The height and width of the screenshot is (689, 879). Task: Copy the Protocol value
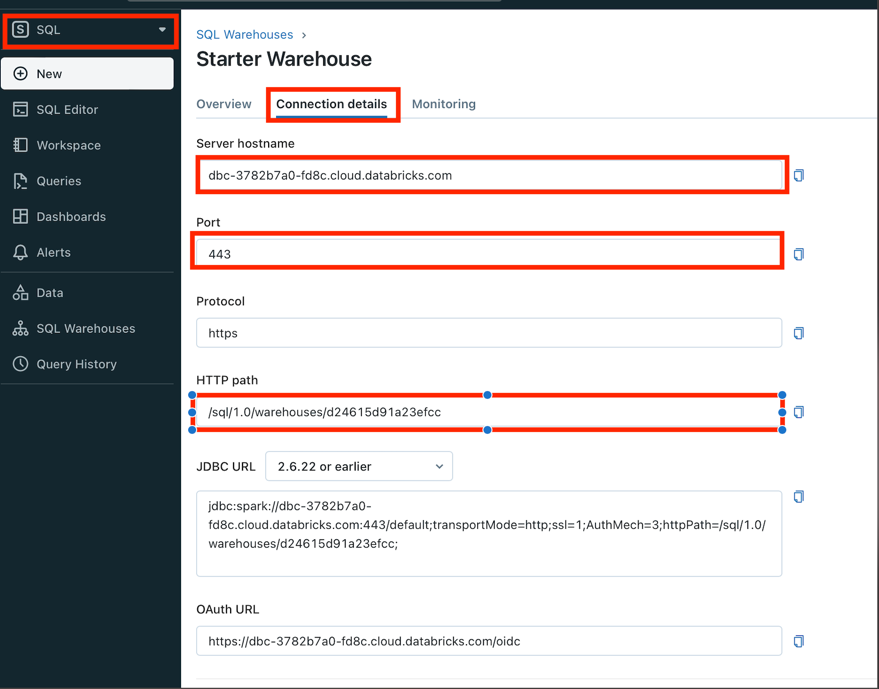point(798,334)
